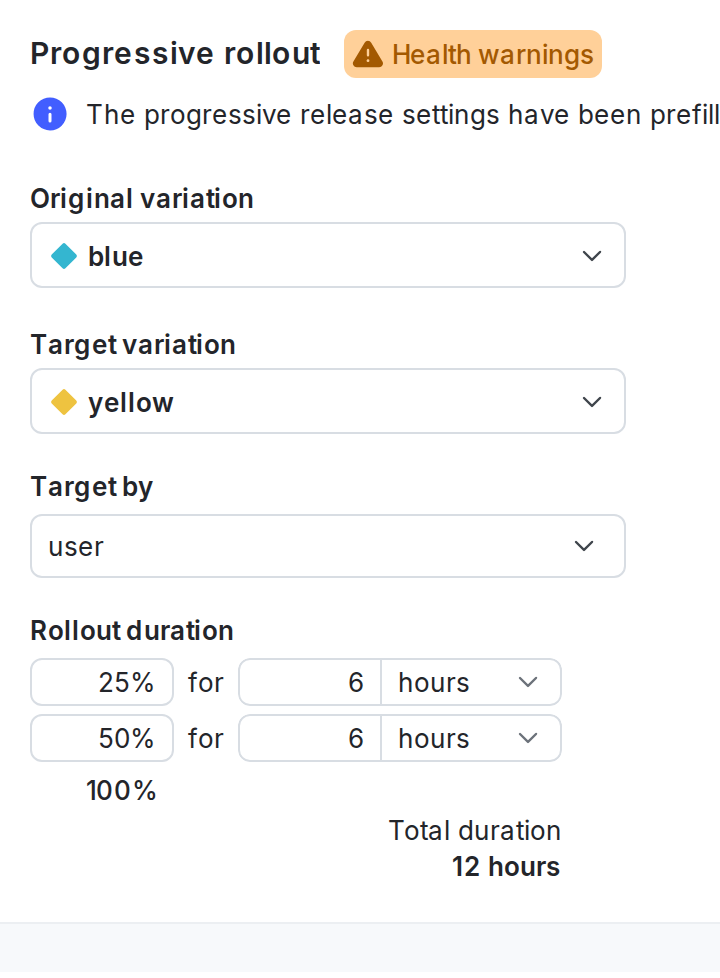Open the Target by dropdown showing user

328,546
